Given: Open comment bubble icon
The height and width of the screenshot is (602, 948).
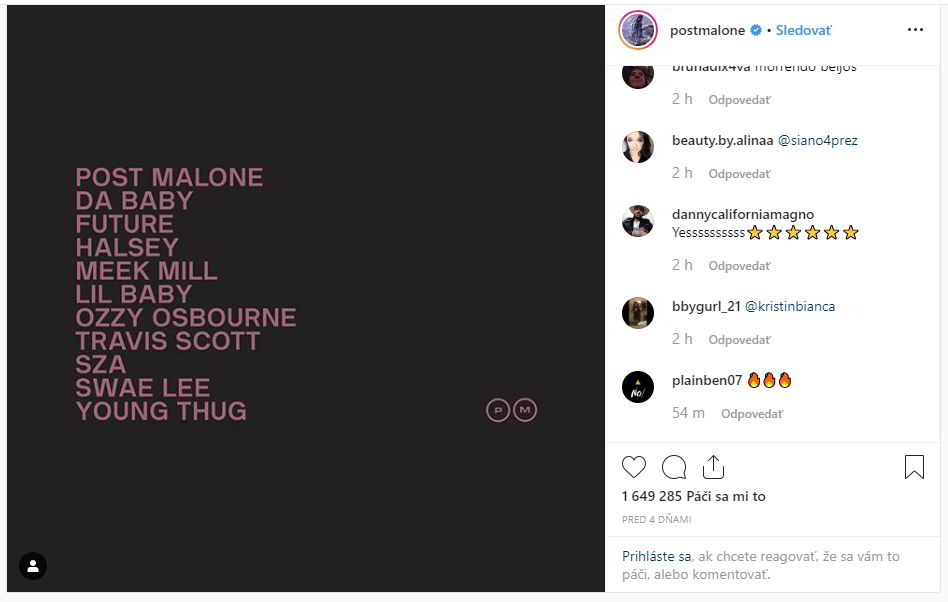Looking at the screenshot, I should pos(674,467).
